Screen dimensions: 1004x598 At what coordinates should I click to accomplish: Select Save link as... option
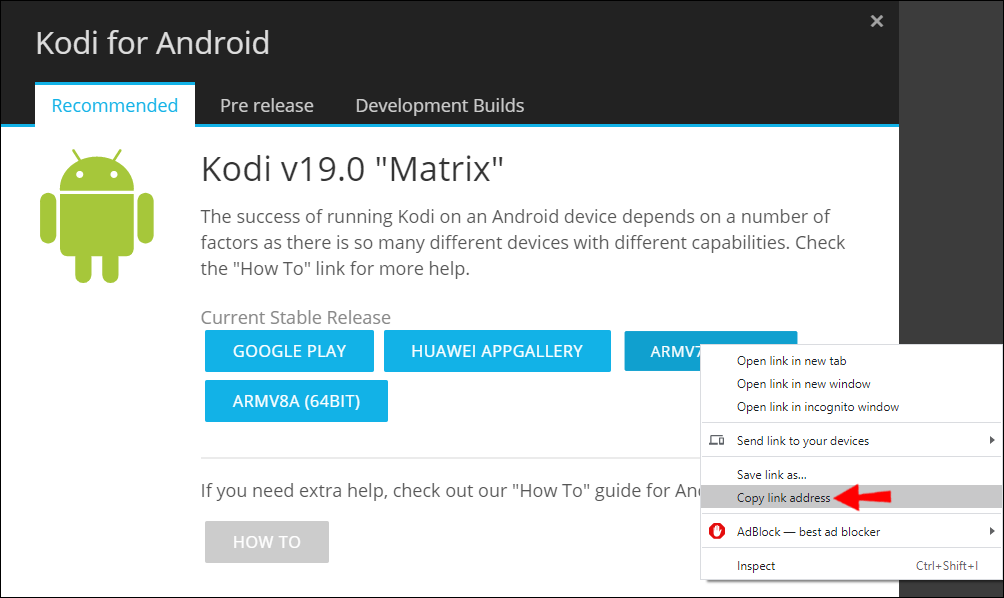(x=771, y=474)
